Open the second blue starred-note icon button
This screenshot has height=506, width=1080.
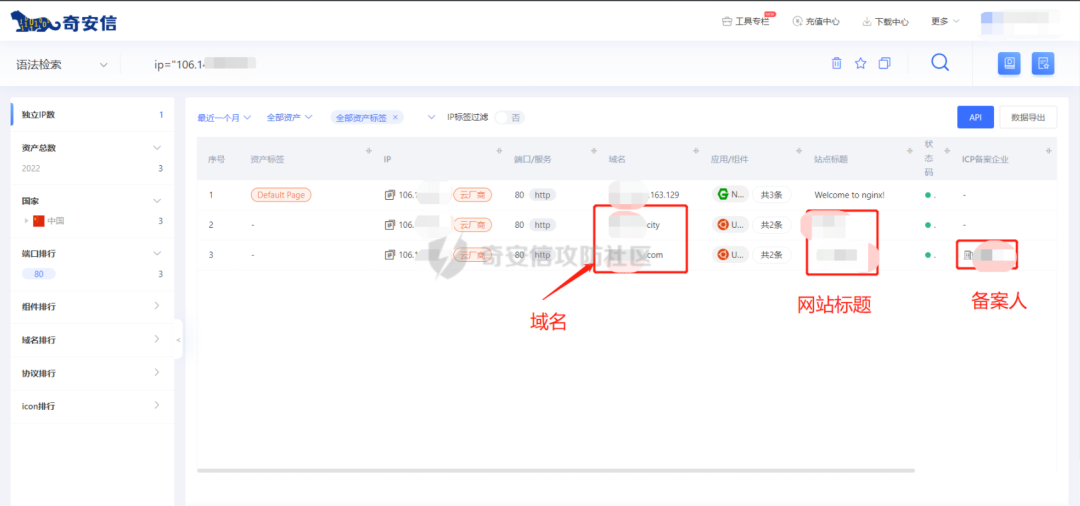point(1043,63)
